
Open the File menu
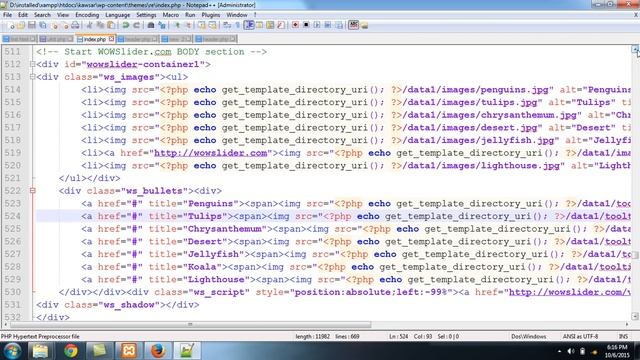coord(7,15)
